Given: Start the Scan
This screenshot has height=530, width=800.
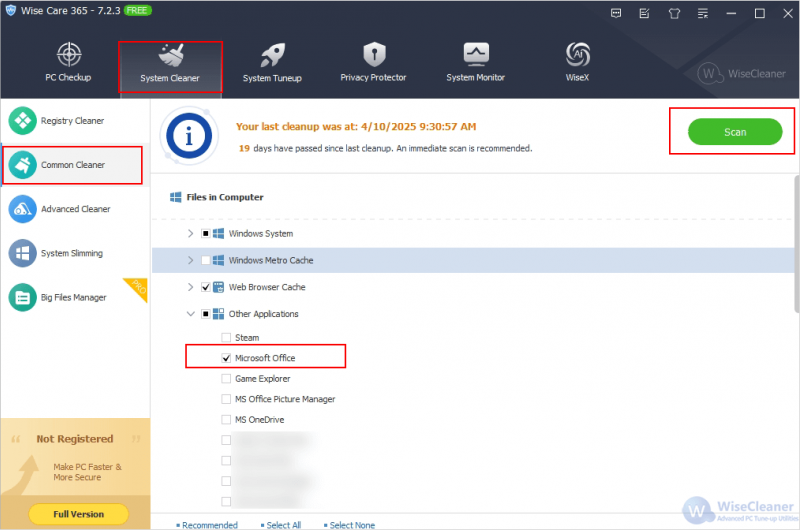Looking at the screenshot, I should (735, 132).
